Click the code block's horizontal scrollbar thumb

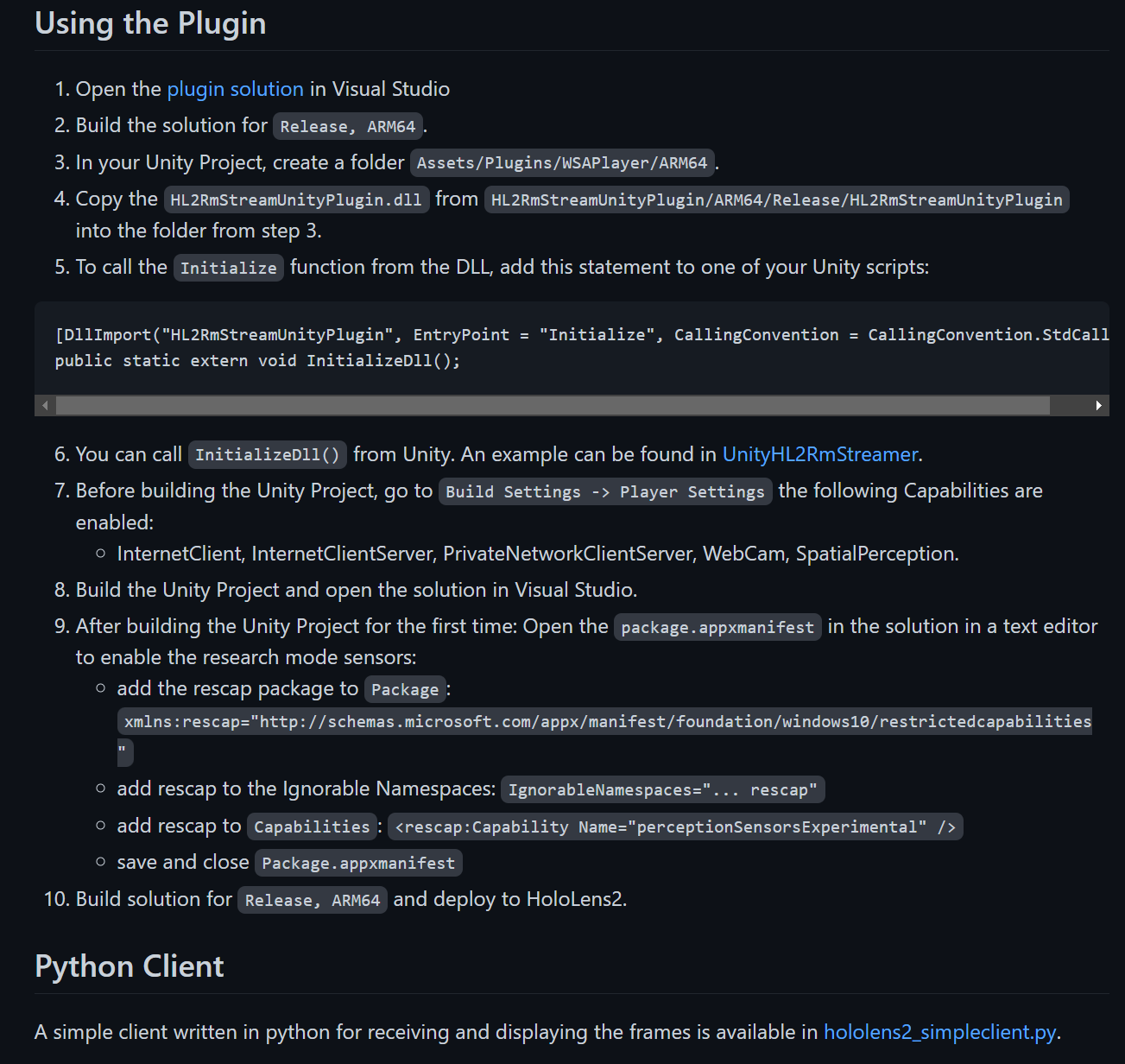tap(553, 405)
